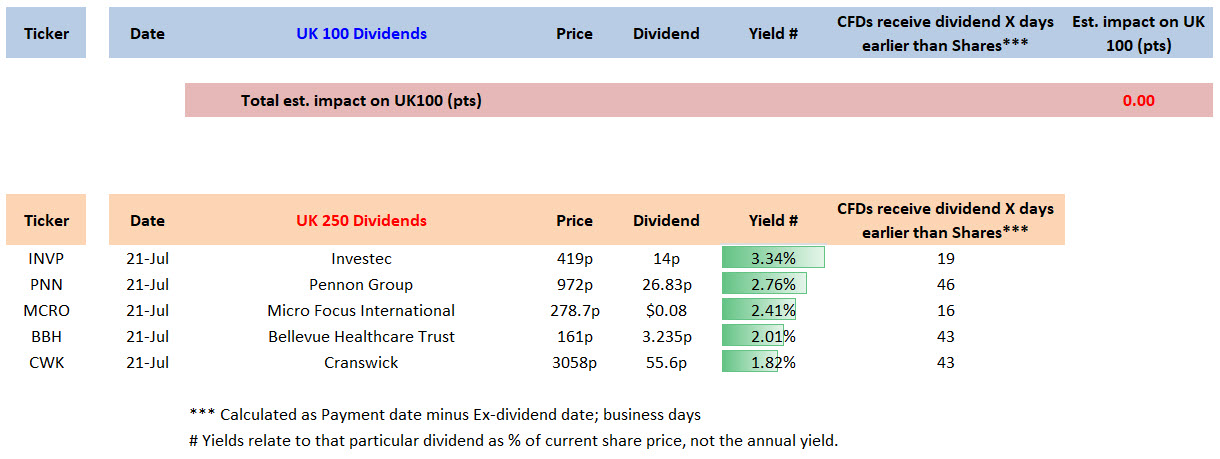Select the Micro Focus International cell
The height and width of the screenshot is (459, 1220).
(x=361, y=310)
